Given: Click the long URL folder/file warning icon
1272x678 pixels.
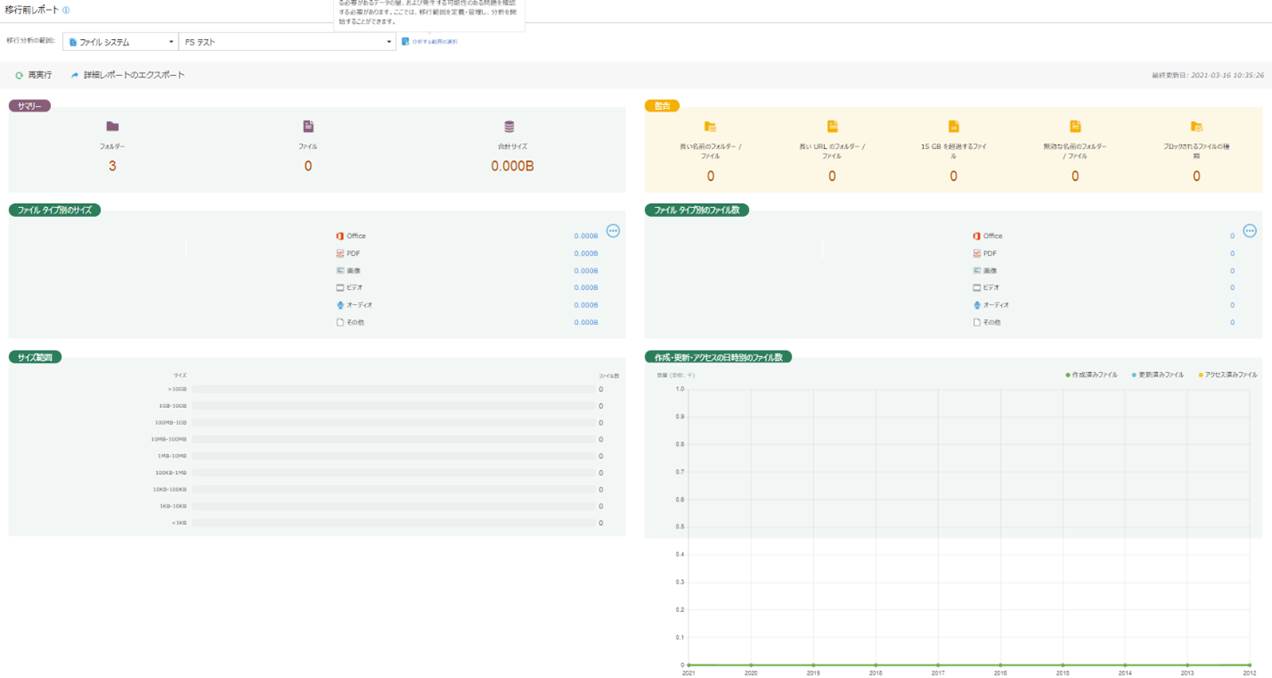Looking at the screenshot, I should point(832,127).
